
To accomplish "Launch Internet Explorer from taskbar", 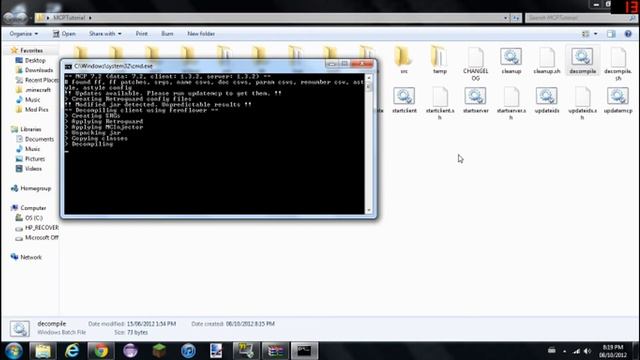I will coord(72,351).
